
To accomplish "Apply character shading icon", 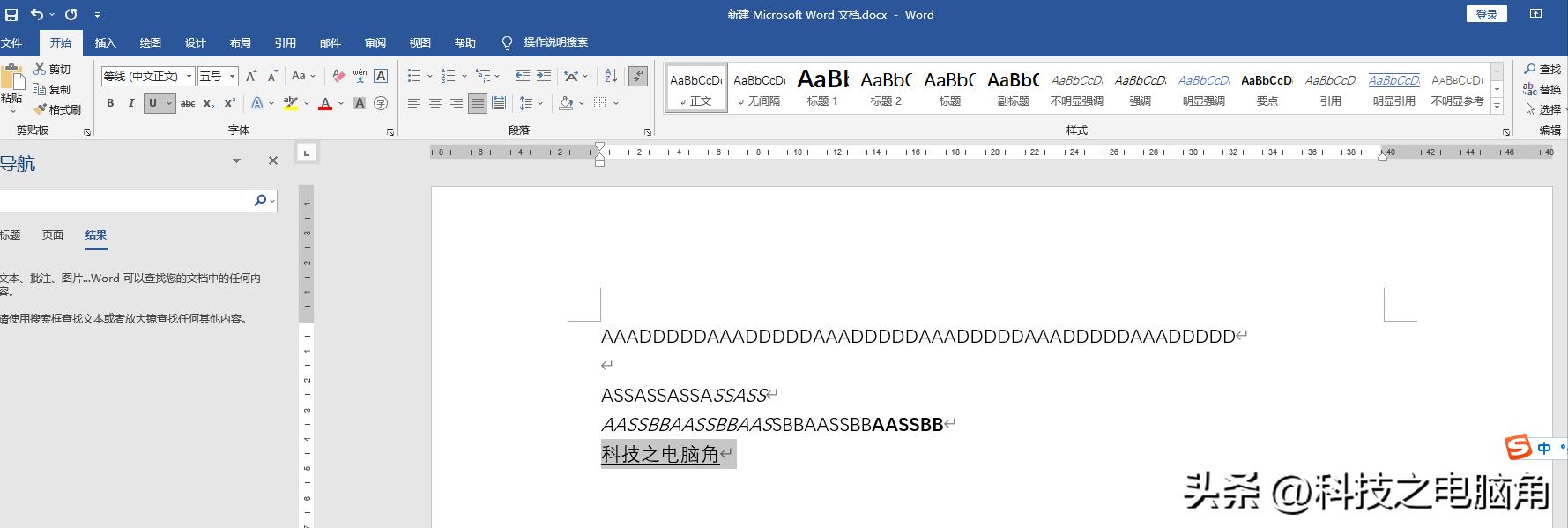I will pyautogui.click(x=360, y=103).
